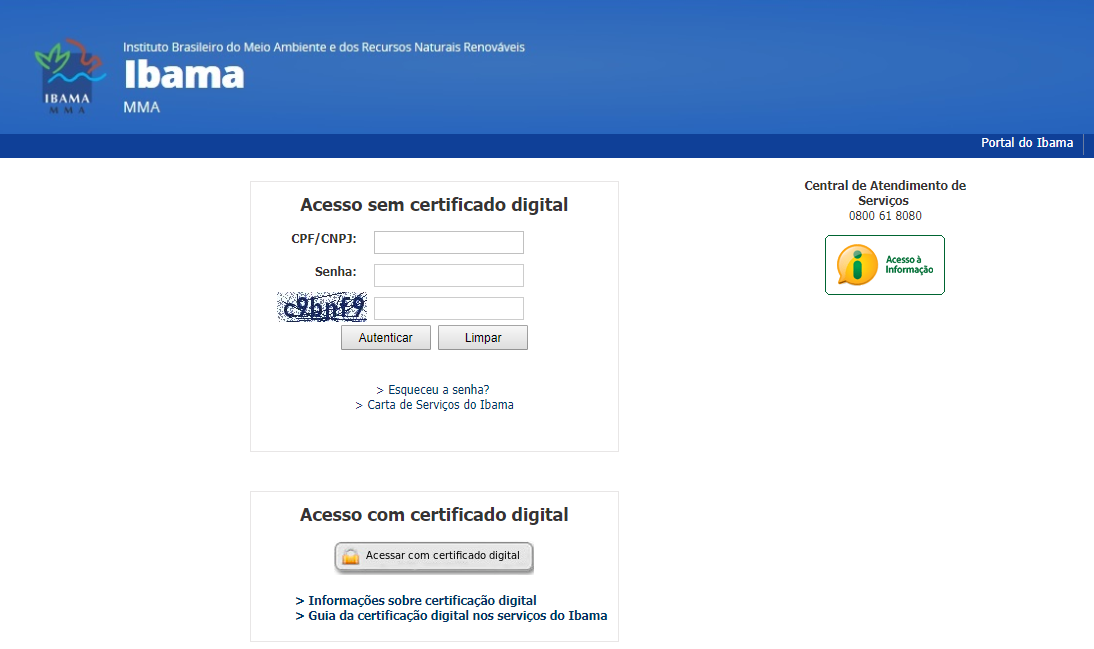The width and height of the screenshot is (1094, 649).
Task: Go to Portal do Ibama in the navigation bar
Action: coord(1027,142)
